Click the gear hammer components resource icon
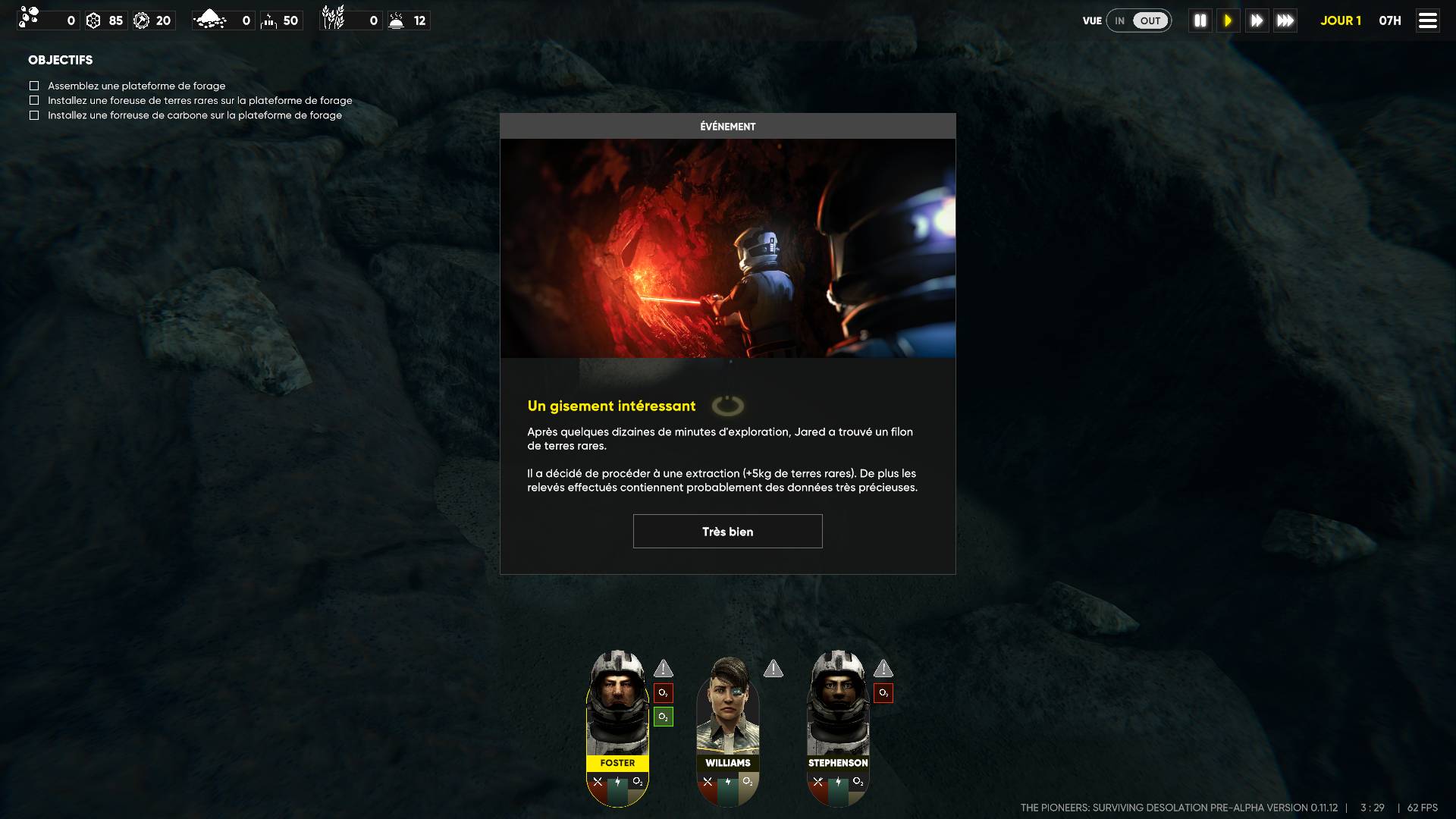The height and width of the screenshot is (819, 1456). tap(141, 20)
